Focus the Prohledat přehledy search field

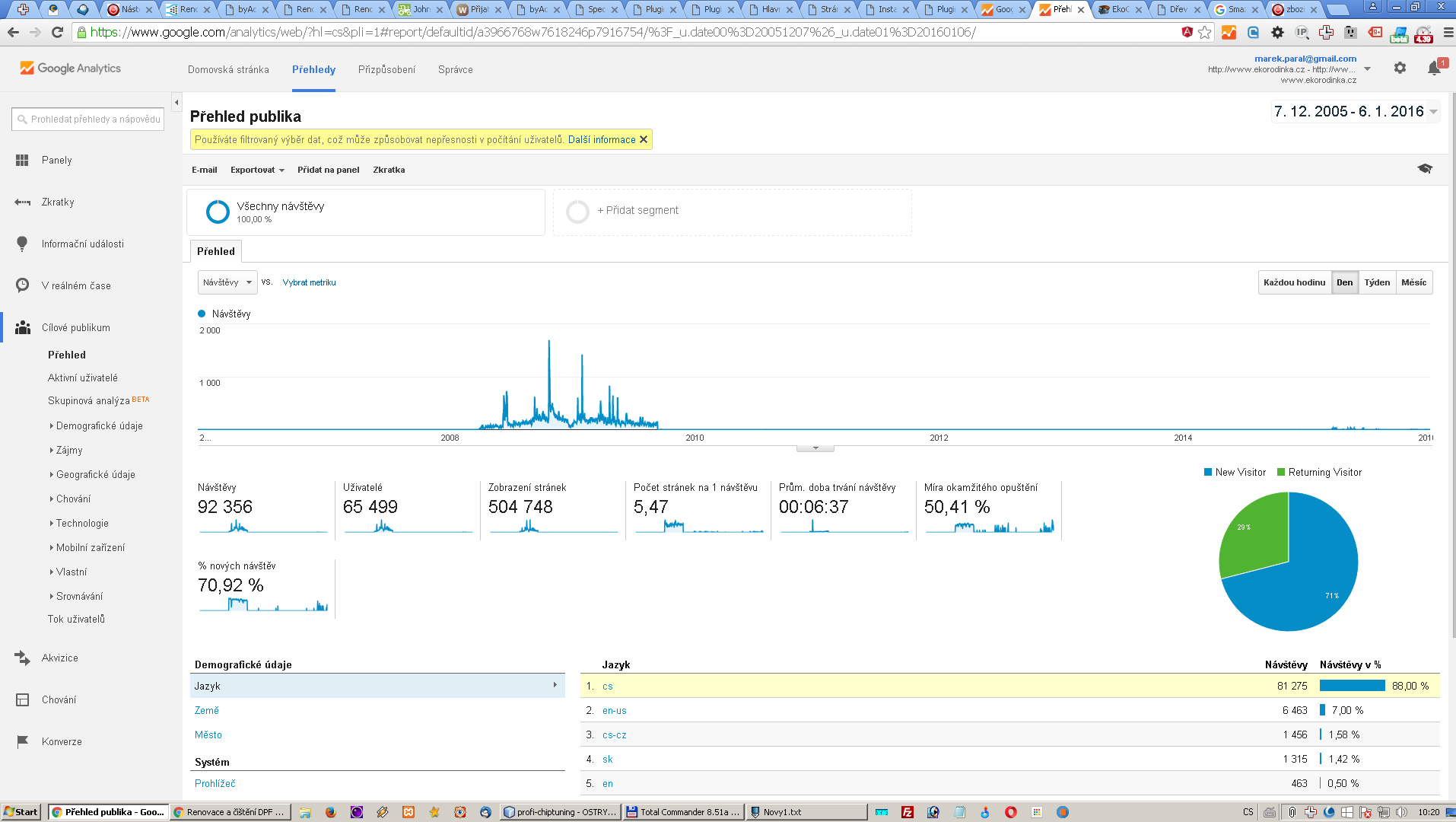88,119
